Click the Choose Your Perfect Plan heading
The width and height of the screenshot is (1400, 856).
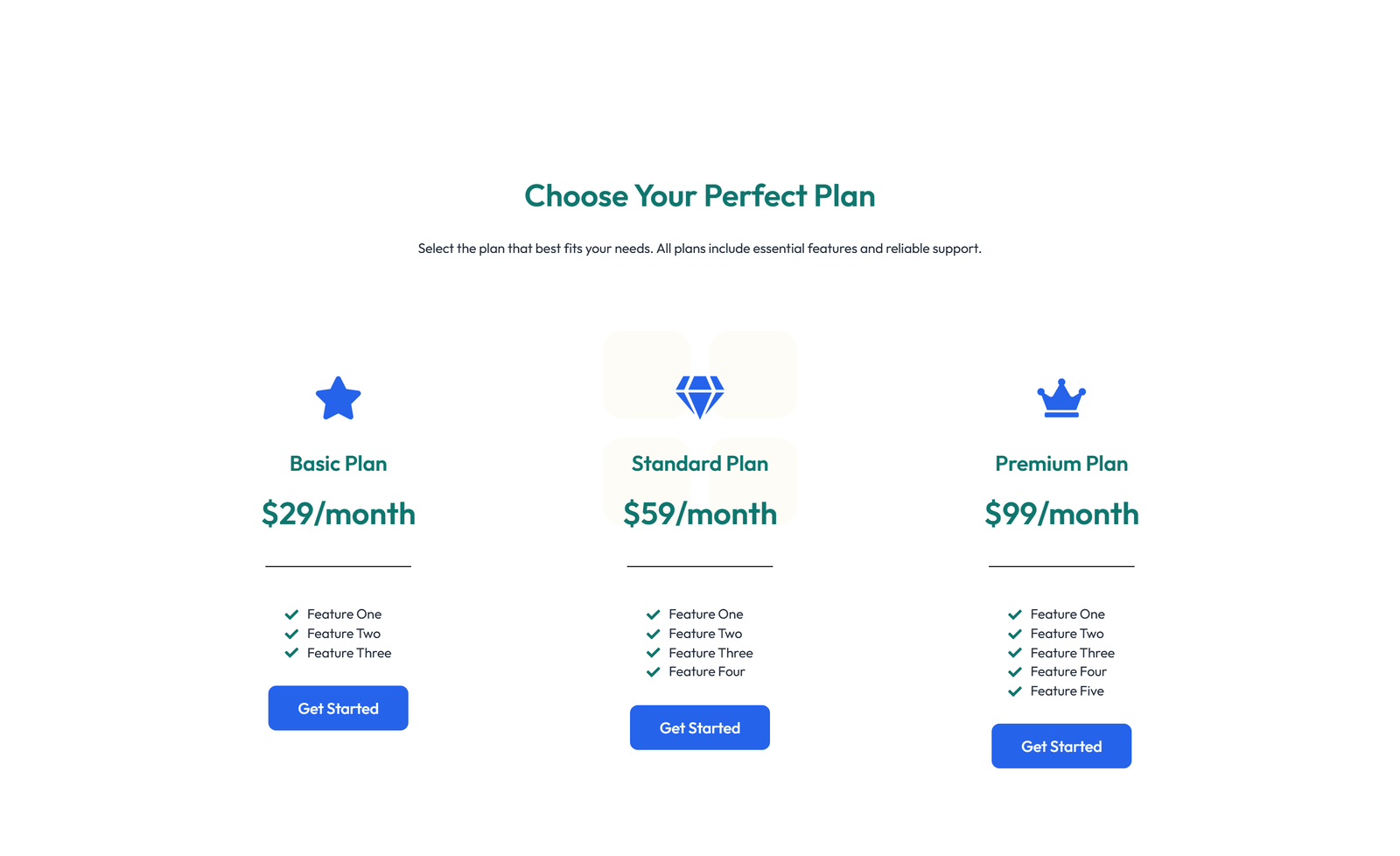pyautogui.click(x=699, y=196)
